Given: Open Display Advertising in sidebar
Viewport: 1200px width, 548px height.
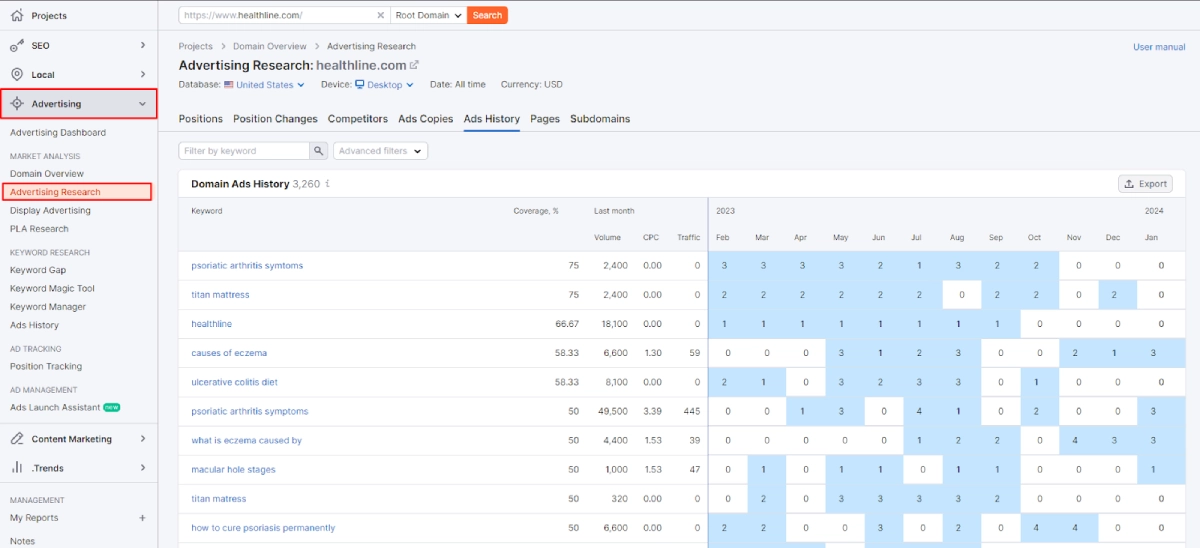Looking at the screenshot, I should coord(50,210).
